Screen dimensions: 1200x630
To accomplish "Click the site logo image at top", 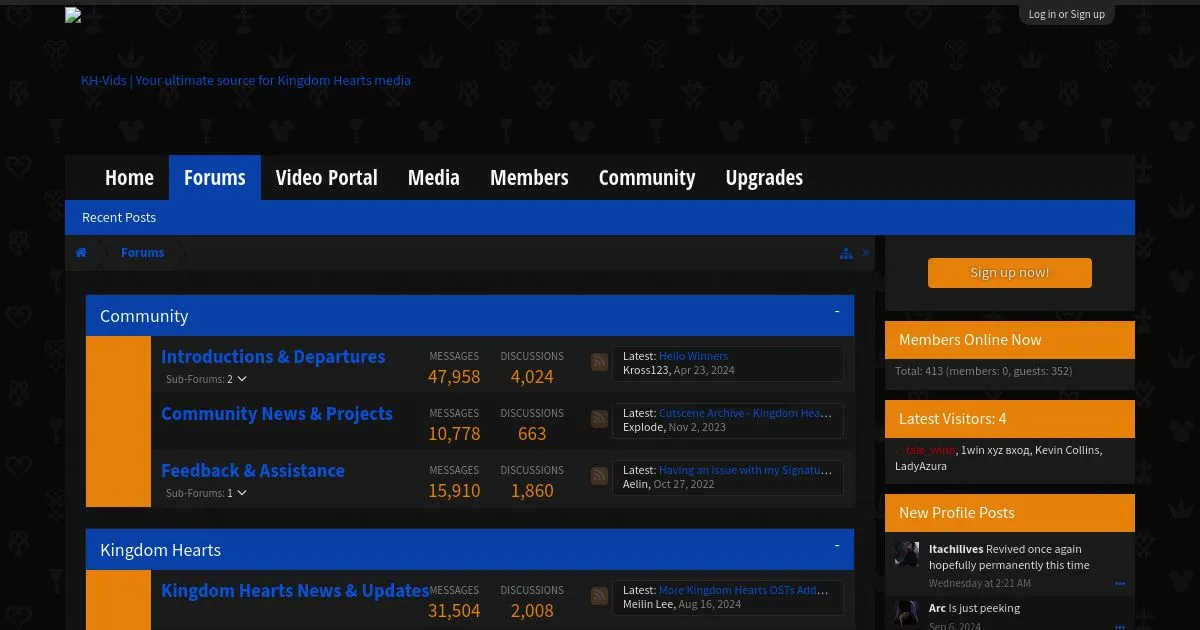I will point(73,15).
